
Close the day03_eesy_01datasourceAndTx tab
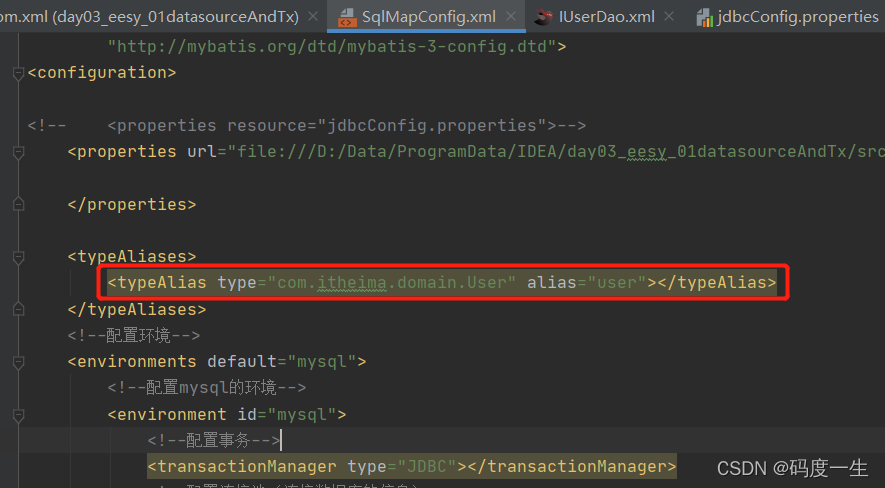313,17
